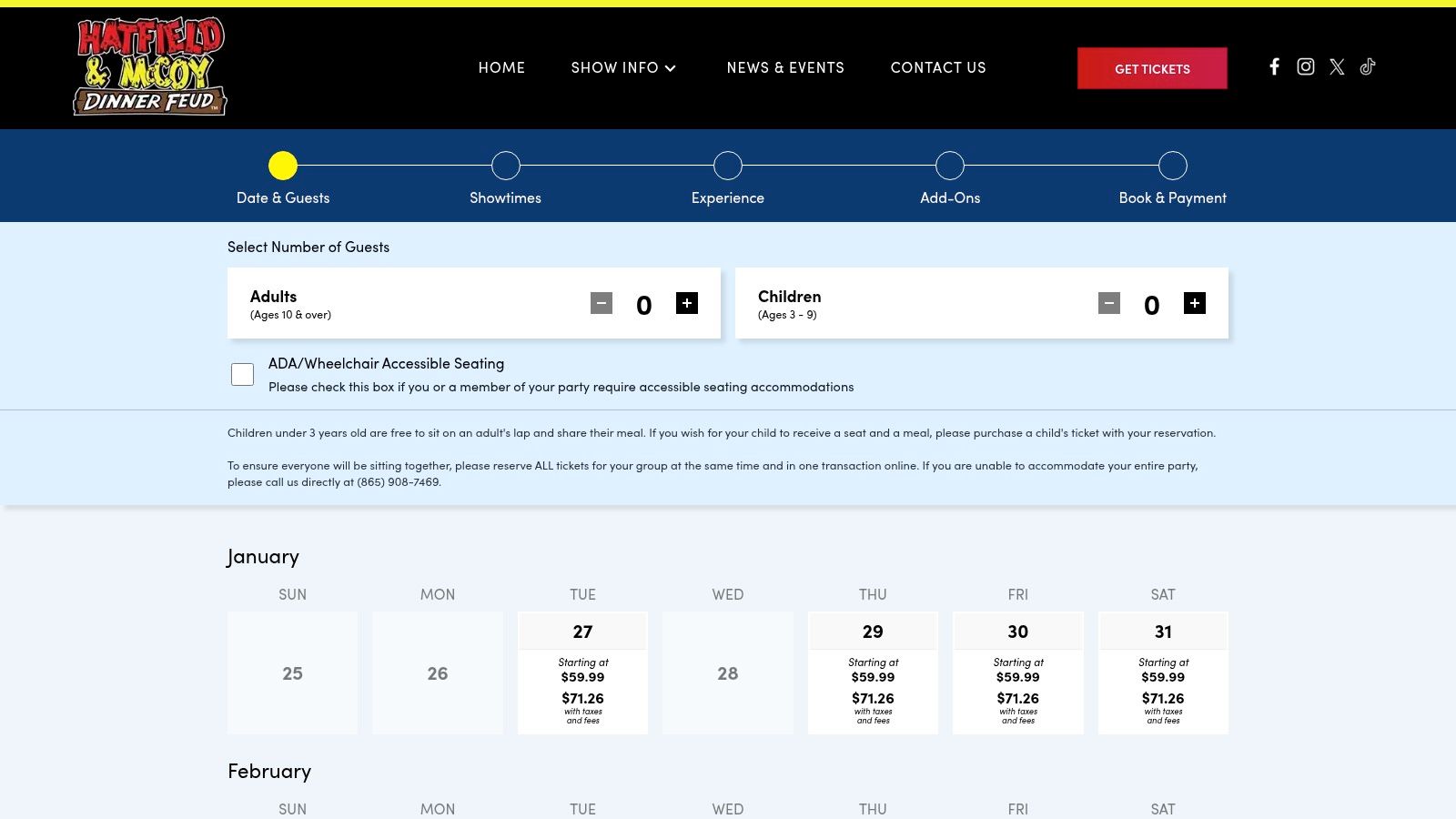The image size is (1456, 819).
Task: Click unavailable Wednesday January 28 cell
Action: 728,672
